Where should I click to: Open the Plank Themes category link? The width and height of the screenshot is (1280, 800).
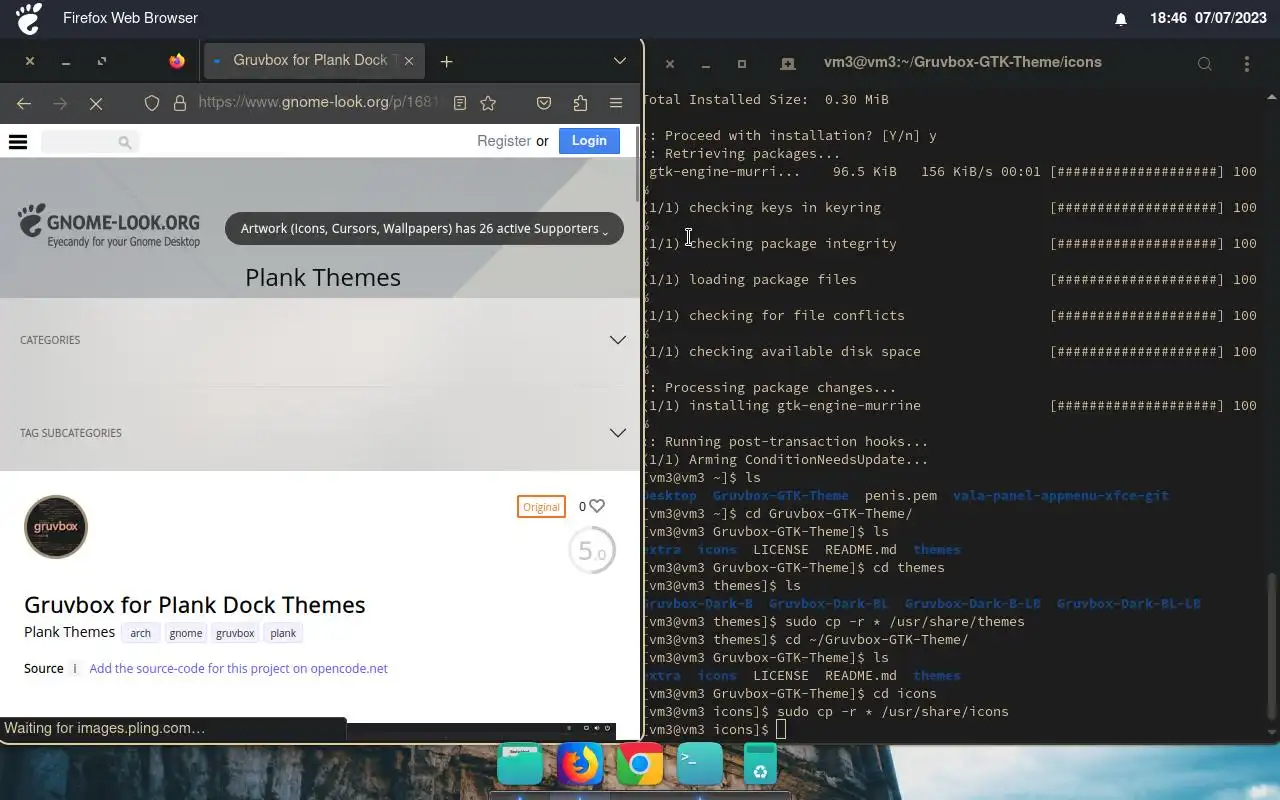[69, 632]
